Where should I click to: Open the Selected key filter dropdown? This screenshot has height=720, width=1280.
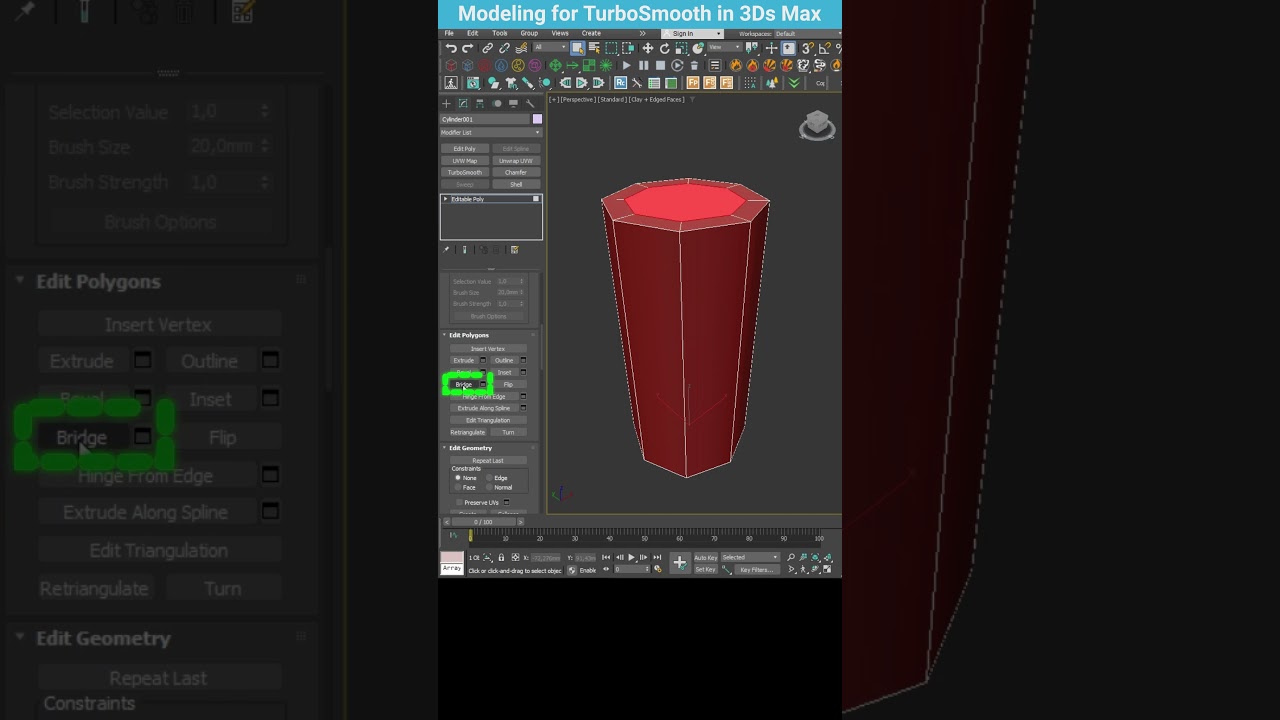750,557
